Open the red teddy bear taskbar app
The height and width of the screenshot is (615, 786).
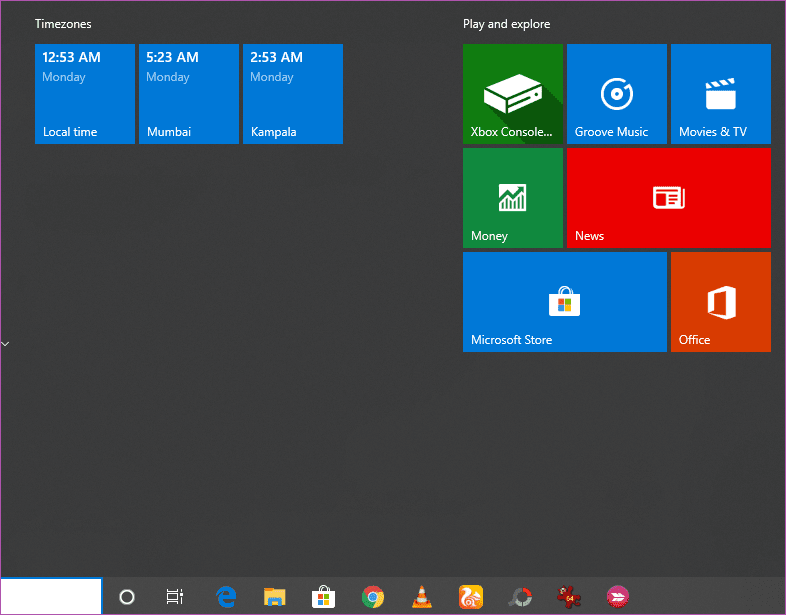tap(569, 596)
